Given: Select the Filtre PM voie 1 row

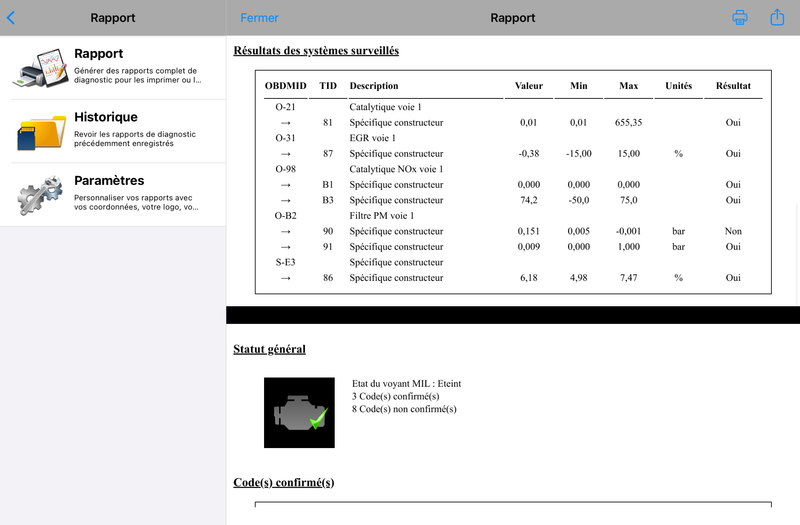Looking at the screenshot, I should click(513, 216).
